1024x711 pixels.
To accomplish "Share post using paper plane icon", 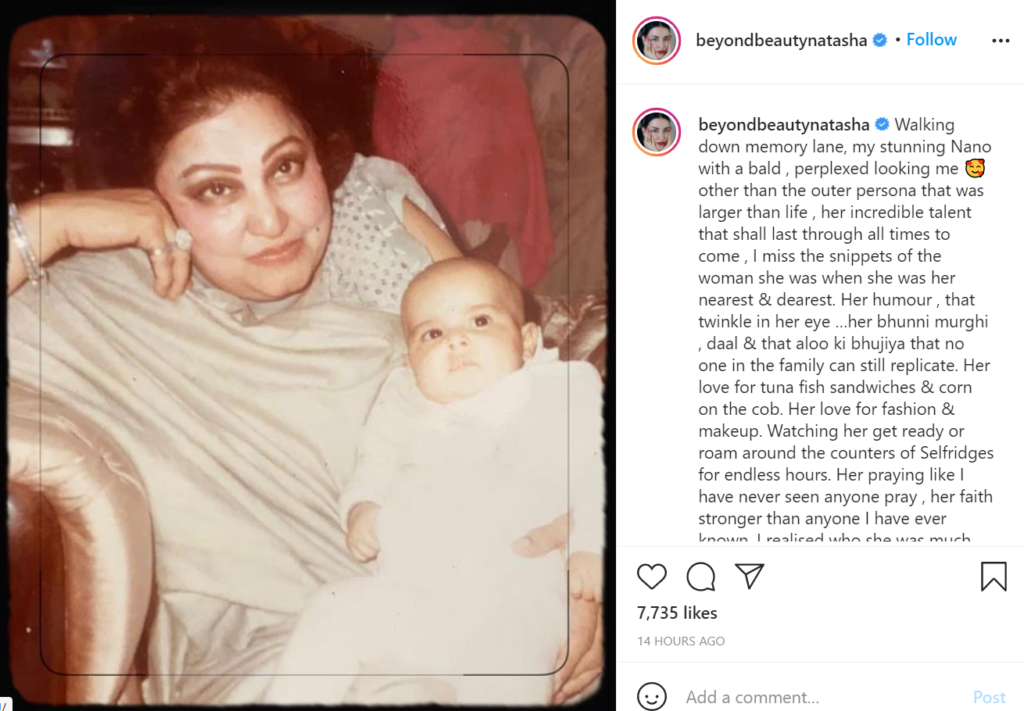I will coord(749,575).
